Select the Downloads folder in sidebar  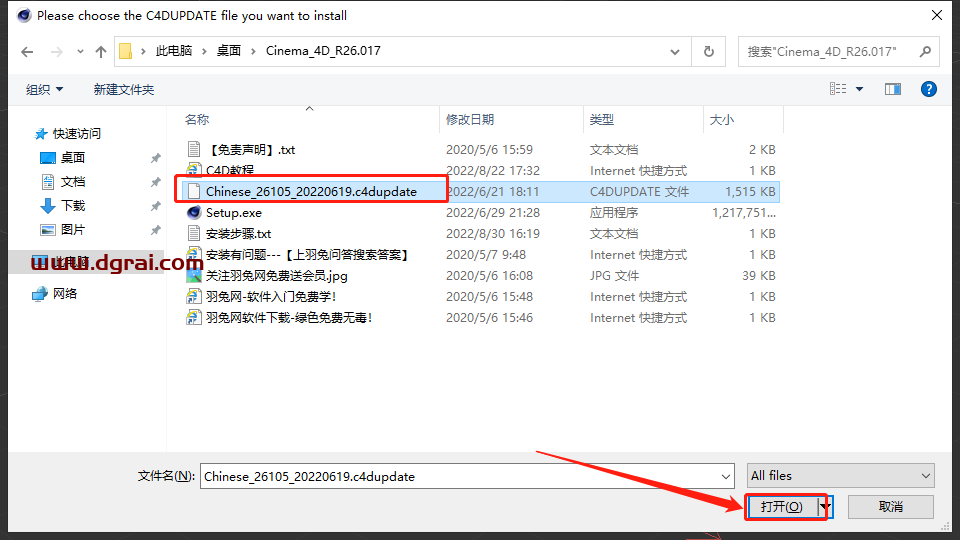click(x=73, y=205)
